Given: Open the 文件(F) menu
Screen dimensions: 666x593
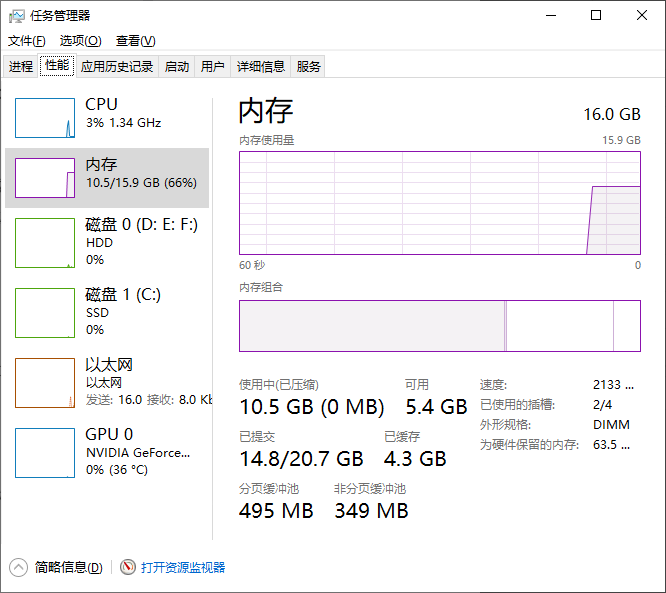Looking at the screenshot, I should tap(27, 41).
